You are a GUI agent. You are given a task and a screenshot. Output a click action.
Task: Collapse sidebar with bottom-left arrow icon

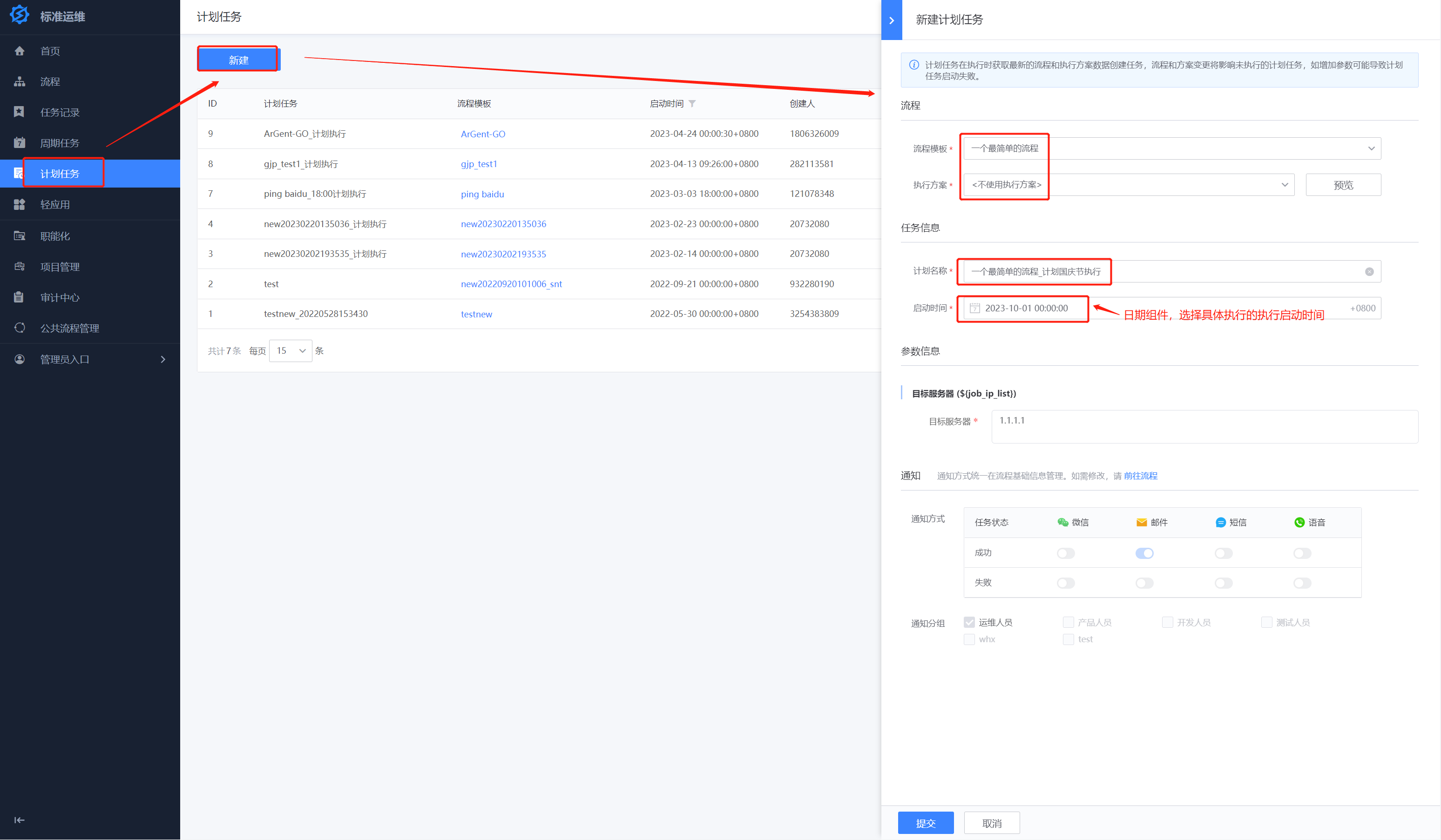[x=20, y=820]
